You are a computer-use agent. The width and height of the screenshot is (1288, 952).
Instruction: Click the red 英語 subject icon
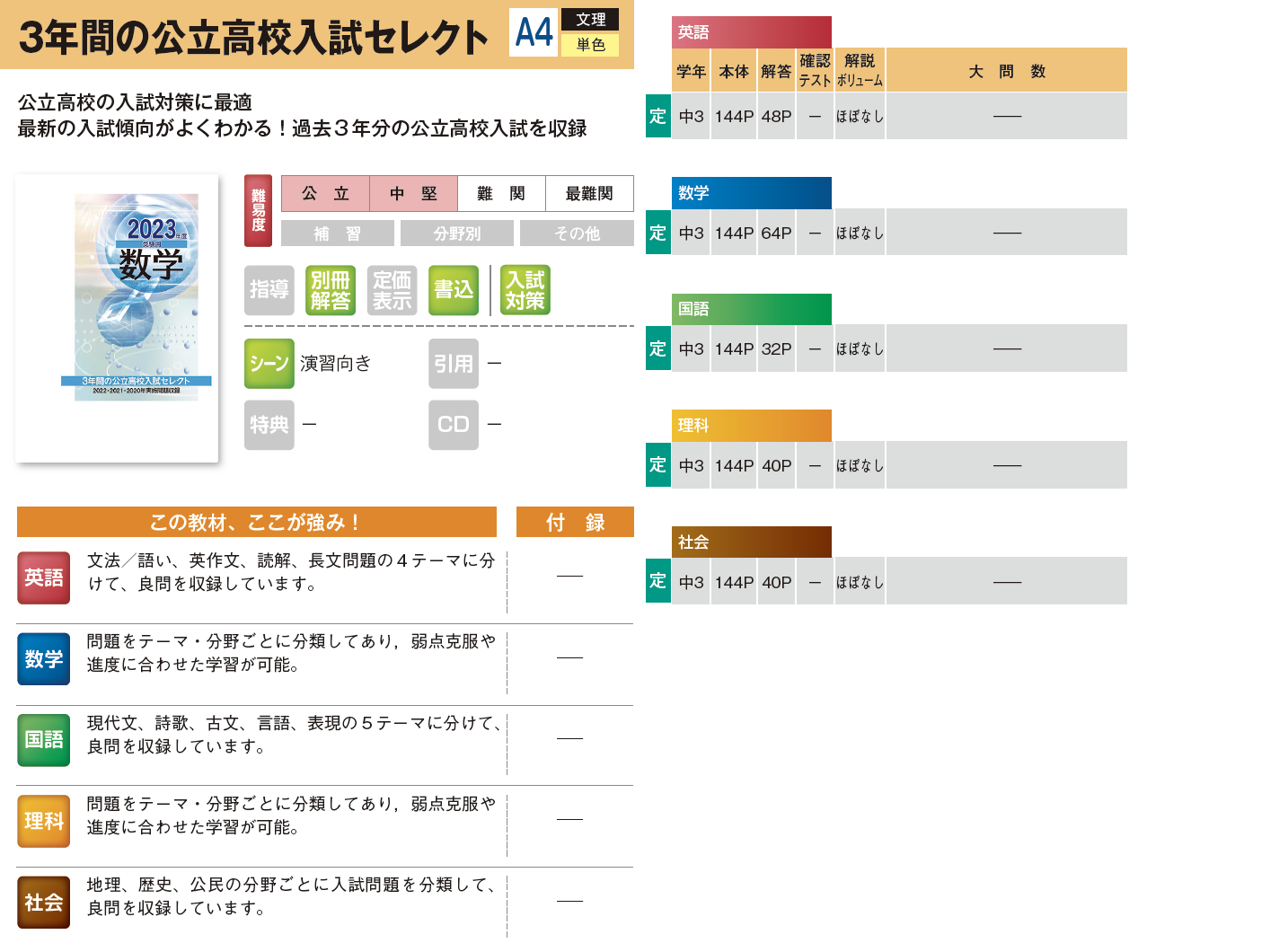pos(44,577)
